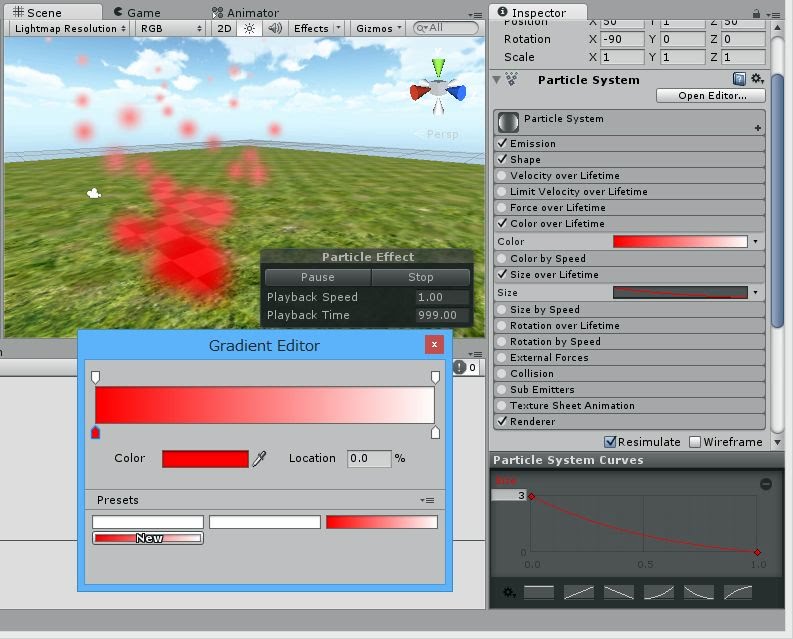Enable the Wireframe checkbox

(x=695, y=442)
